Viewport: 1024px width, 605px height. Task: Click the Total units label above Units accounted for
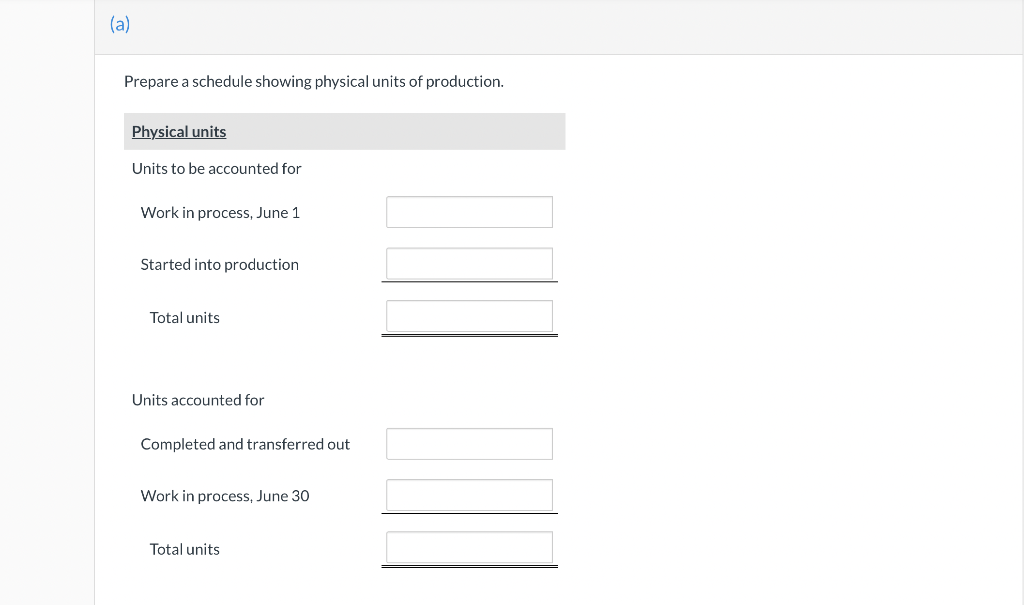click(x=184, y=318)
